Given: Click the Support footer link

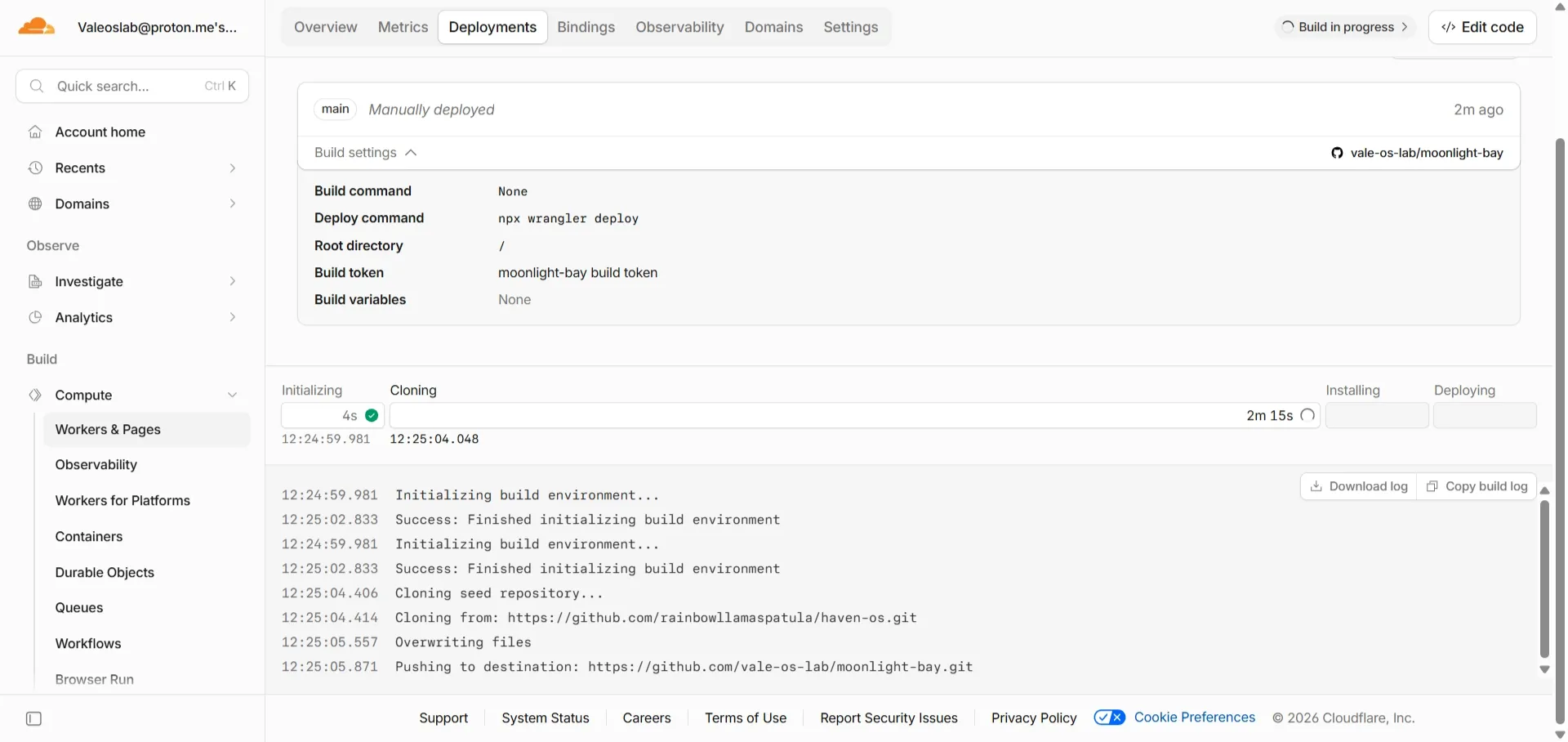Looking at the screenshot, I should (x=443, y=717).
